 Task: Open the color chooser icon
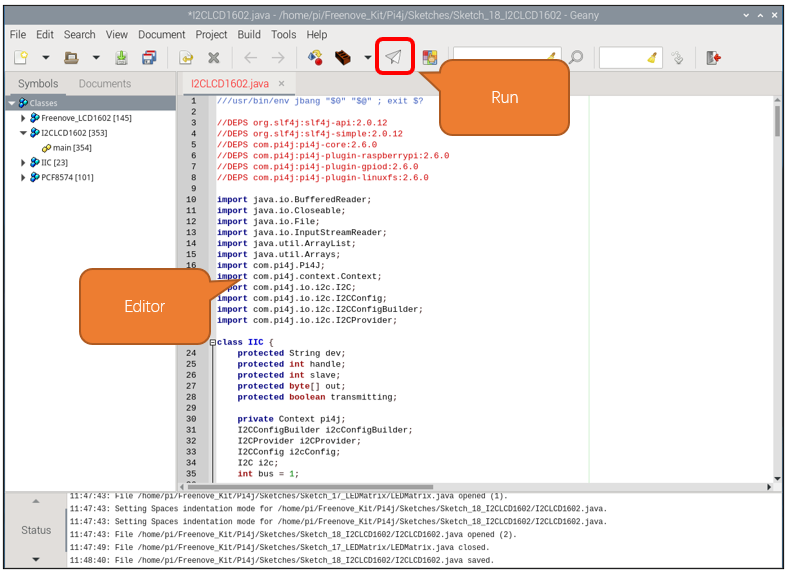(430, 57)
